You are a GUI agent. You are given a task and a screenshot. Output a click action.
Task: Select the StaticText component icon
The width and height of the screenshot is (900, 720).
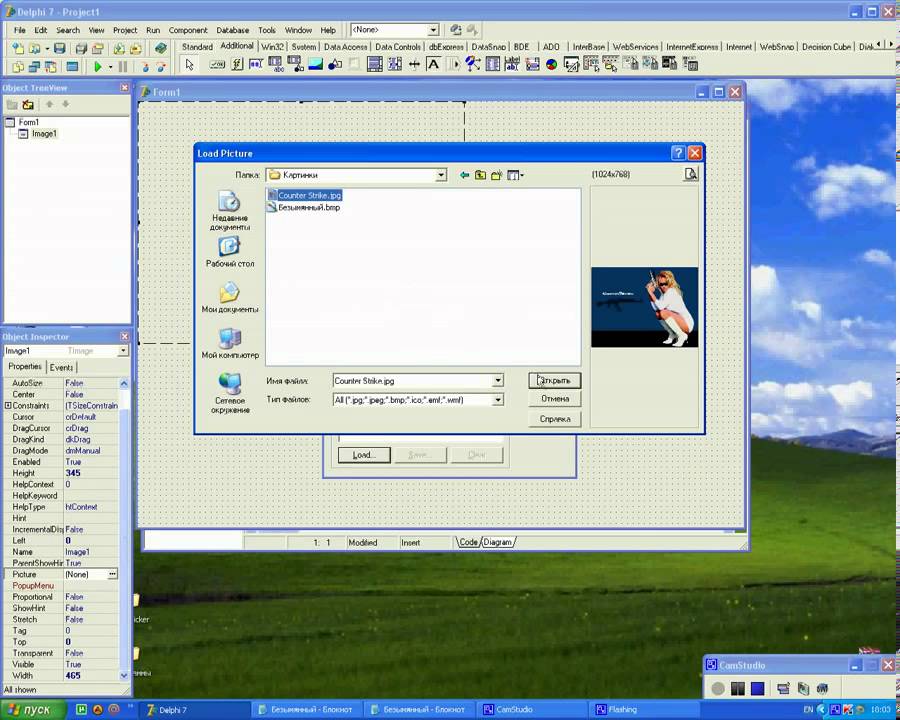(433, 64)
